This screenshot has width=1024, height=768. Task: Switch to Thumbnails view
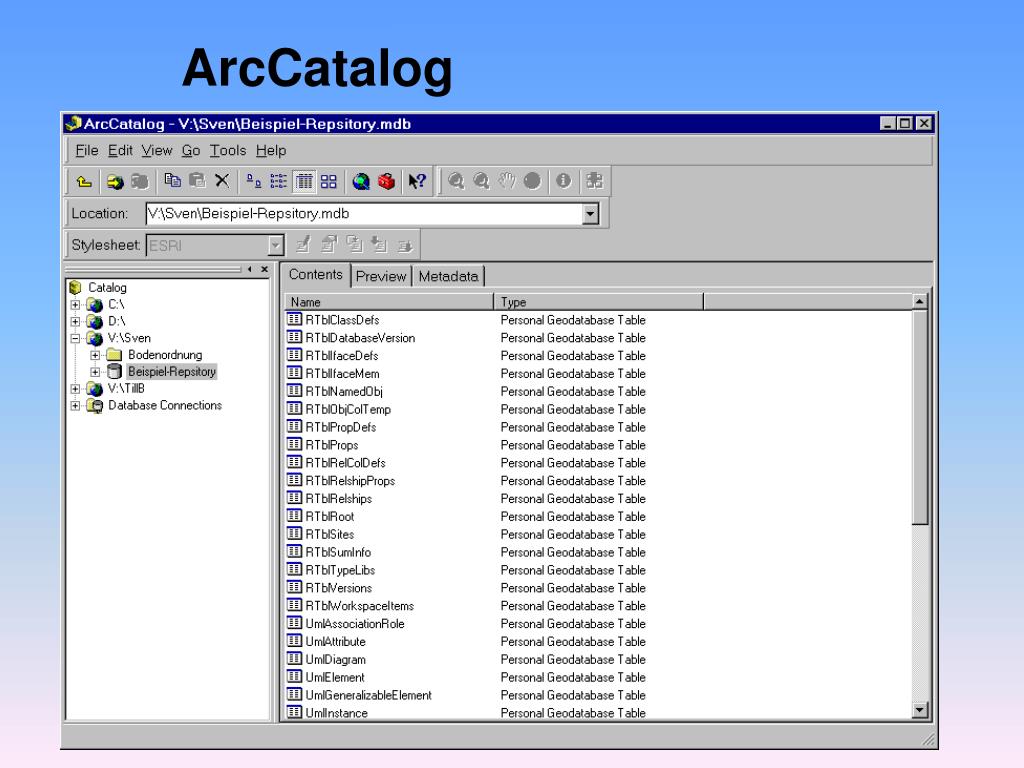[x=328, y=181]
